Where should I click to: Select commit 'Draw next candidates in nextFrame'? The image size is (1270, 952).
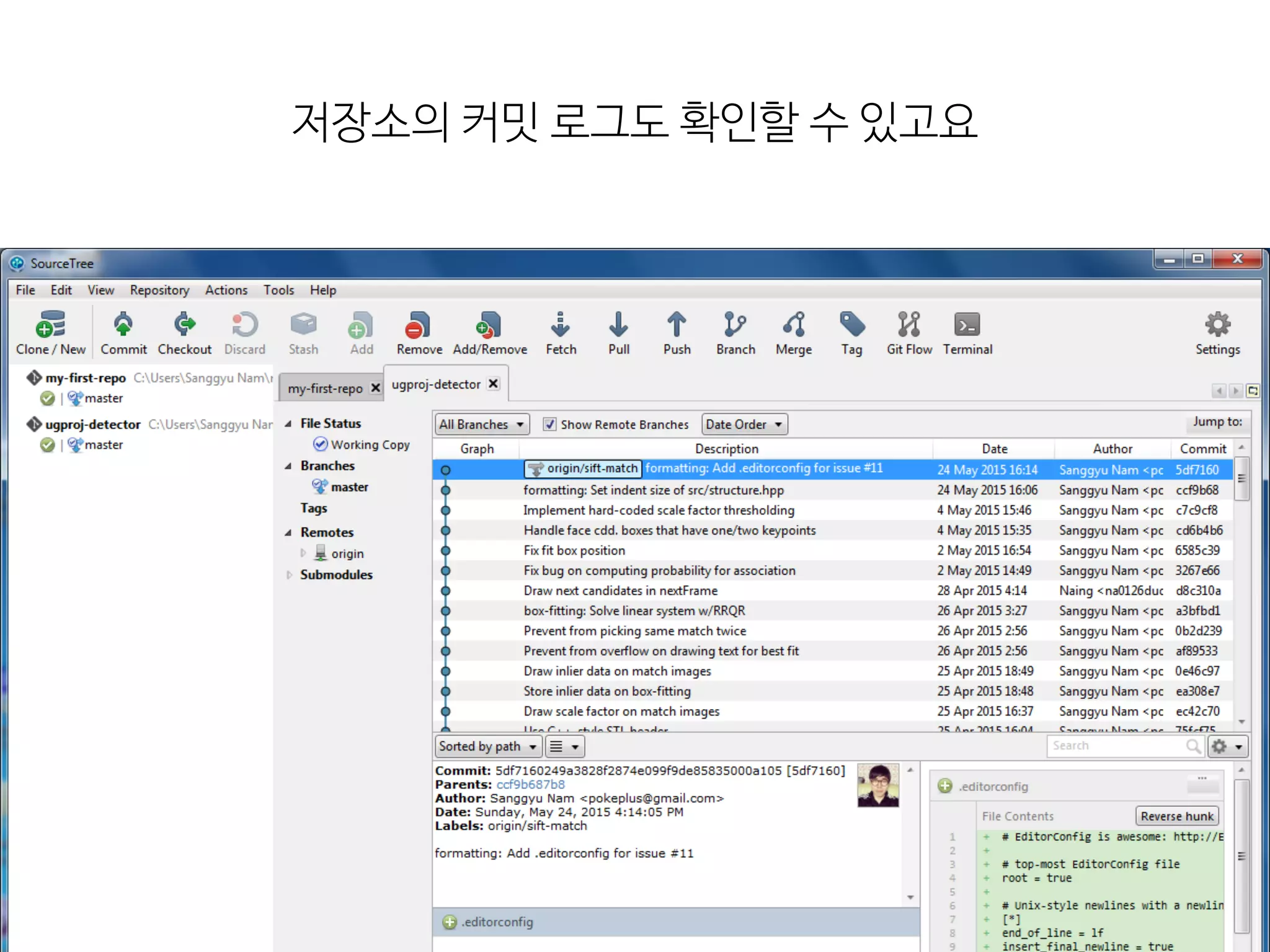click(833, 591)
